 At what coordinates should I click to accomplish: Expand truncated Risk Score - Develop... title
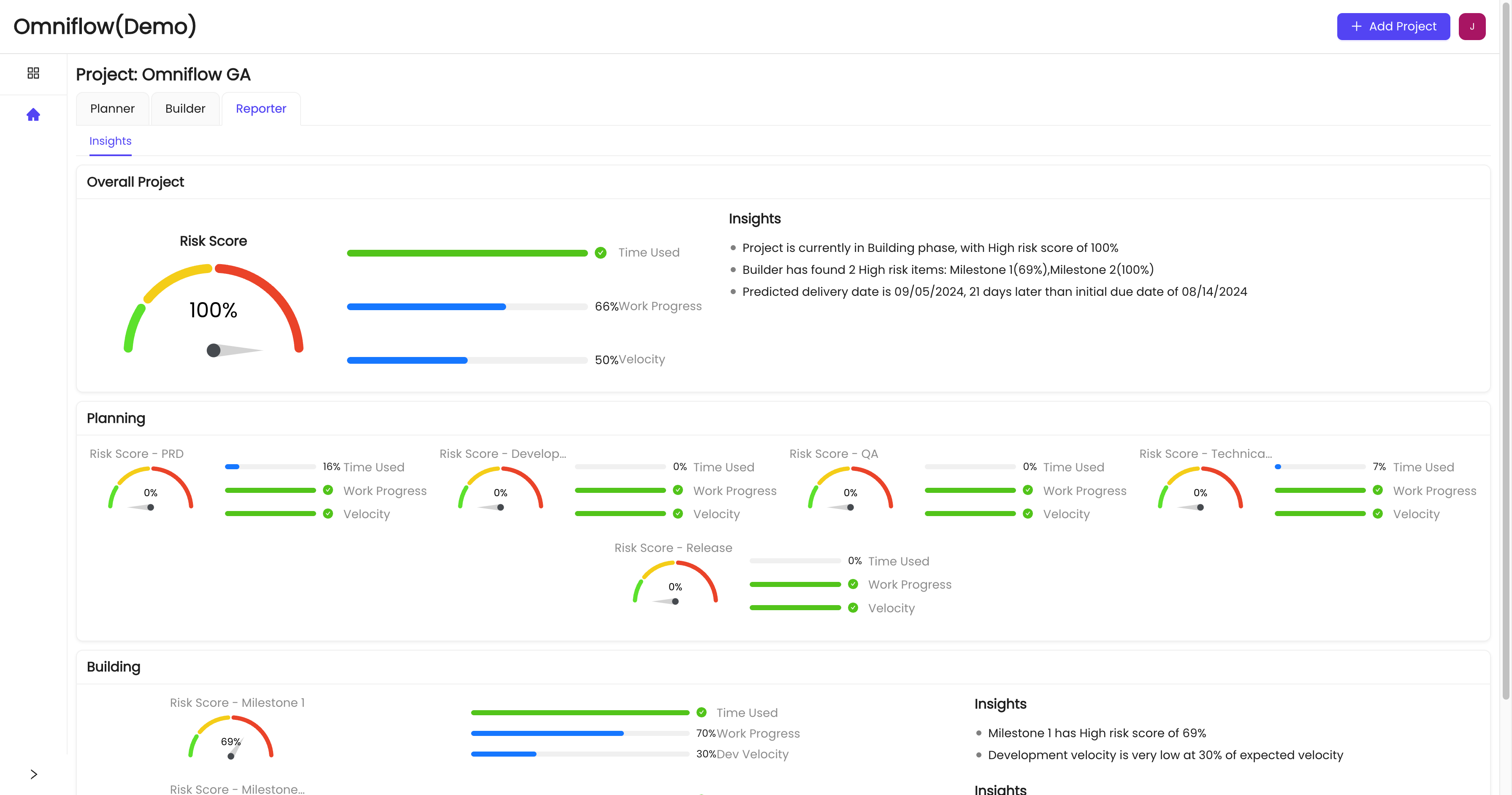[x=502, y=454]
